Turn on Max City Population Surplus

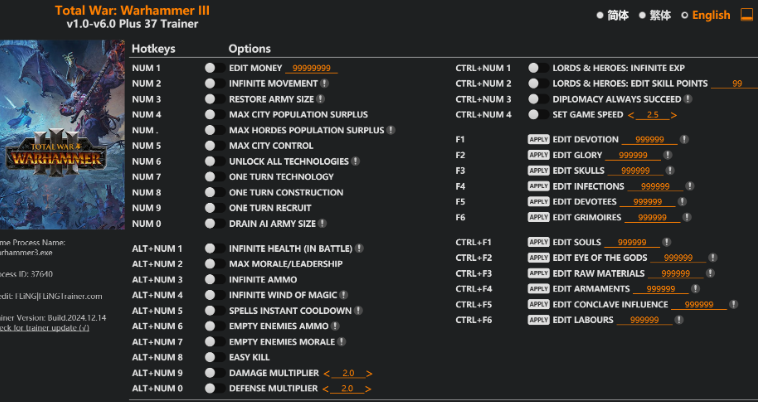(215, 115)
